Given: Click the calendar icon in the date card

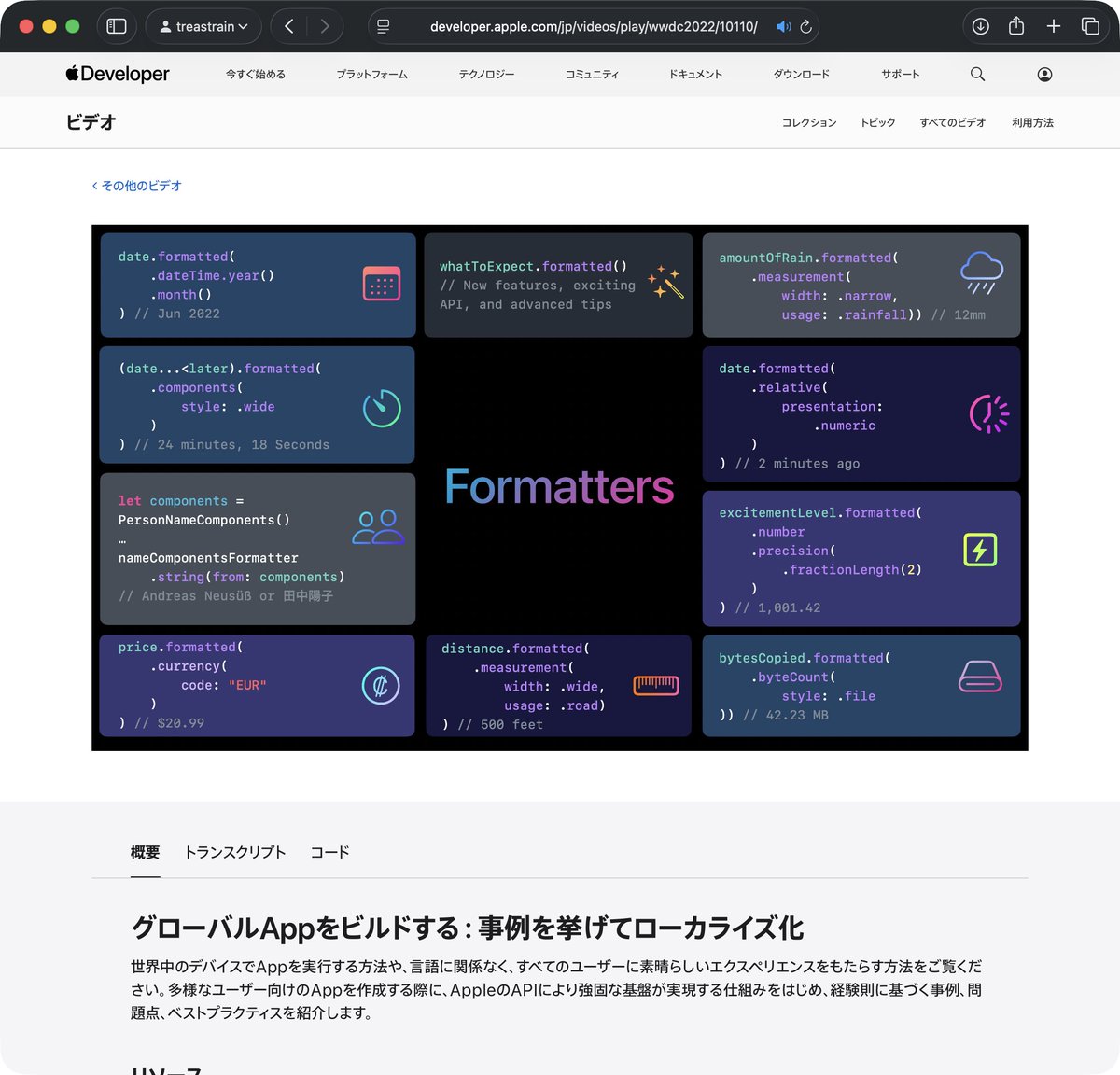Looking at the screenshot, I should tap(382, 284).
